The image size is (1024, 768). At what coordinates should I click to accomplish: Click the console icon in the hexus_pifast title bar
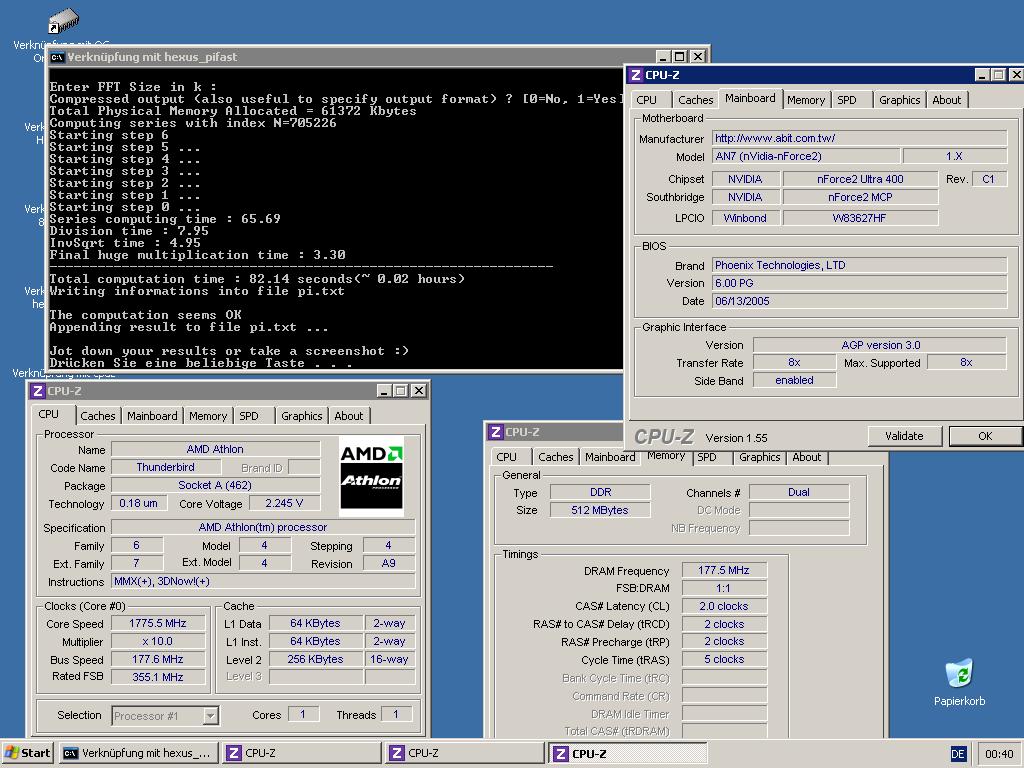(57, 57)
